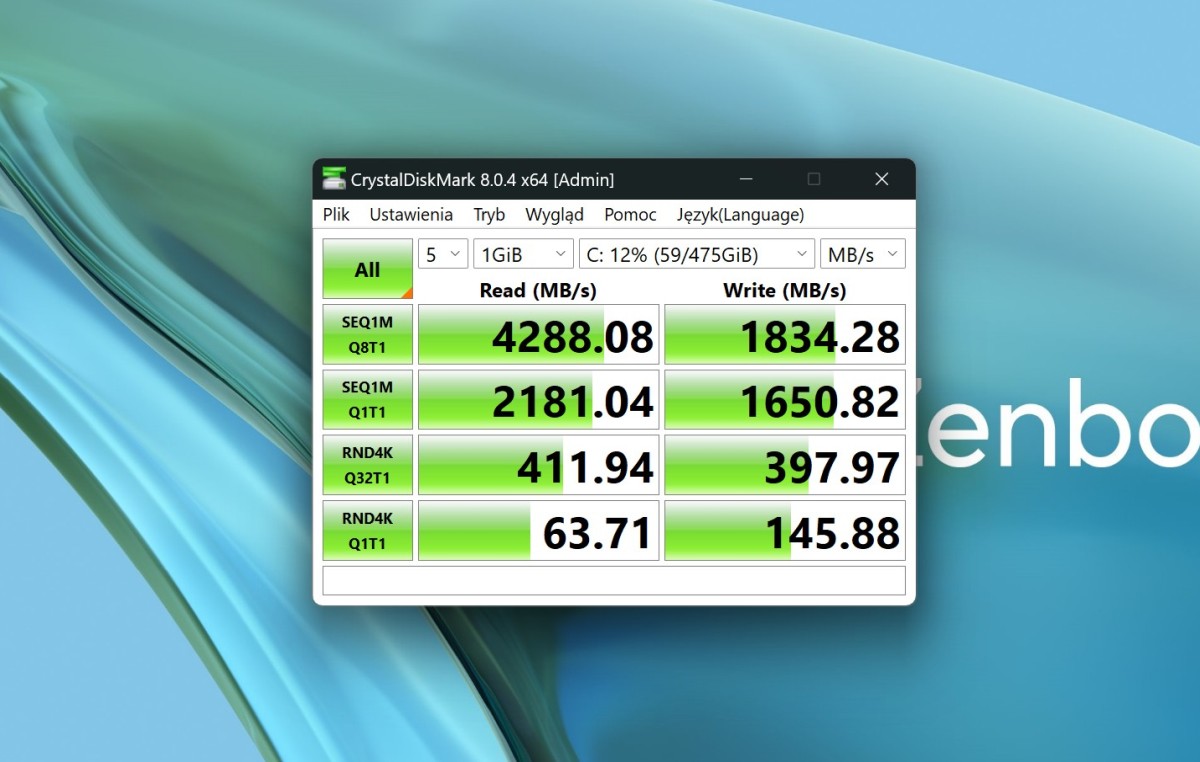Expand the 1GiB test size dropdown
This screenshot has height=762, width=1200.
pyautogui.click(x=523, y=255)
